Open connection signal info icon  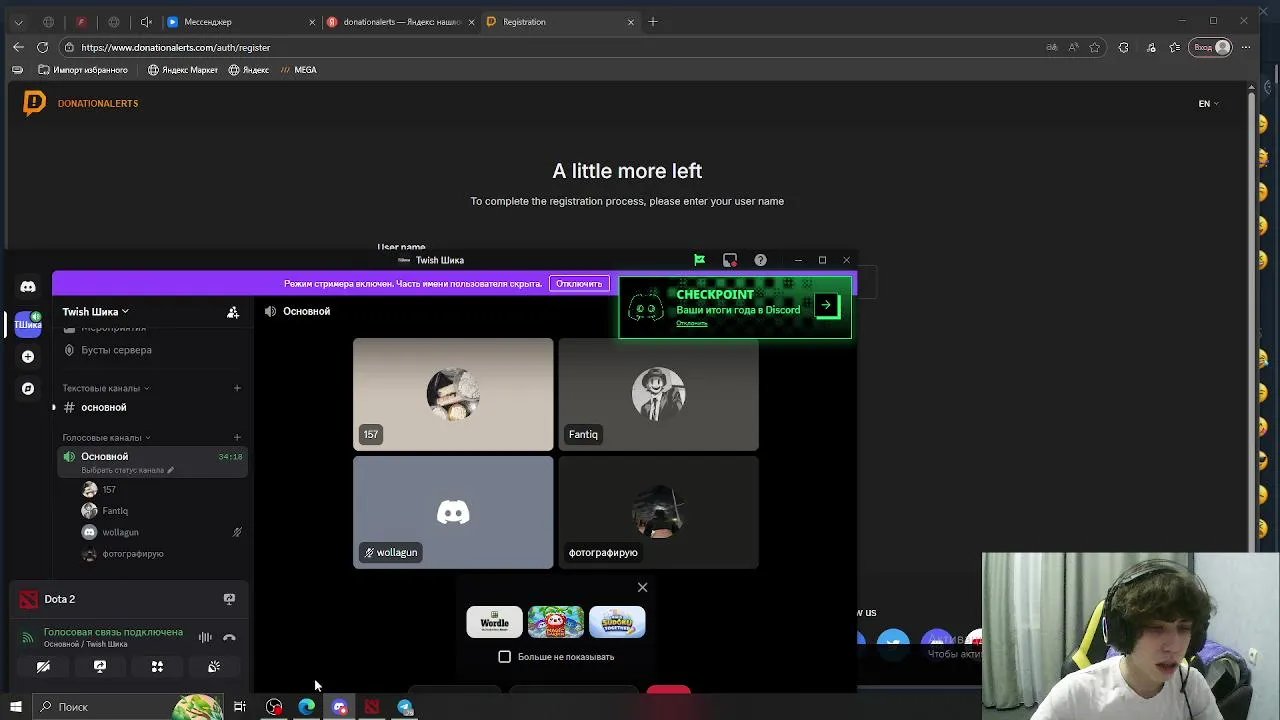28,638
